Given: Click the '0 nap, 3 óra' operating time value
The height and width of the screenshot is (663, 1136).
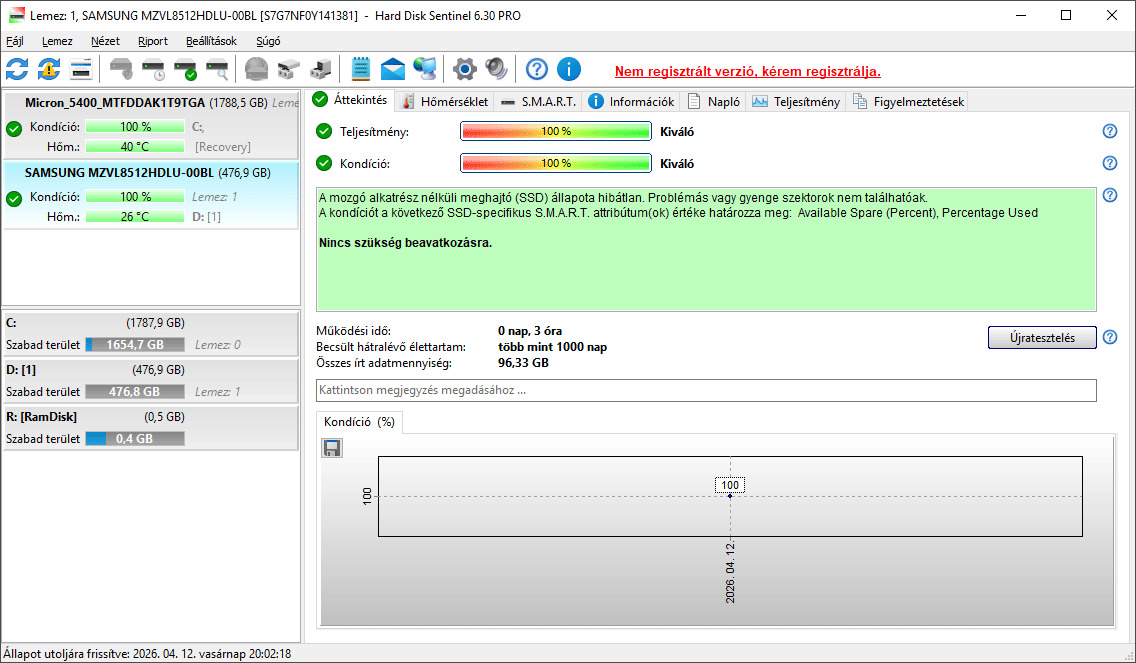Looking at the screenshot, I should pos(530,331).
